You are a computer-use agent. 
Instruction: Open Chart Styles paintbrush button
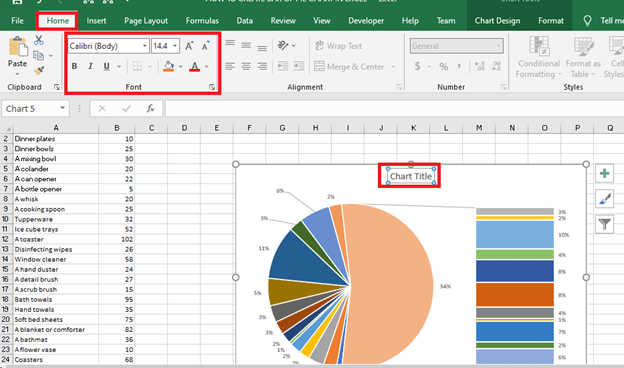coord(604,199)
